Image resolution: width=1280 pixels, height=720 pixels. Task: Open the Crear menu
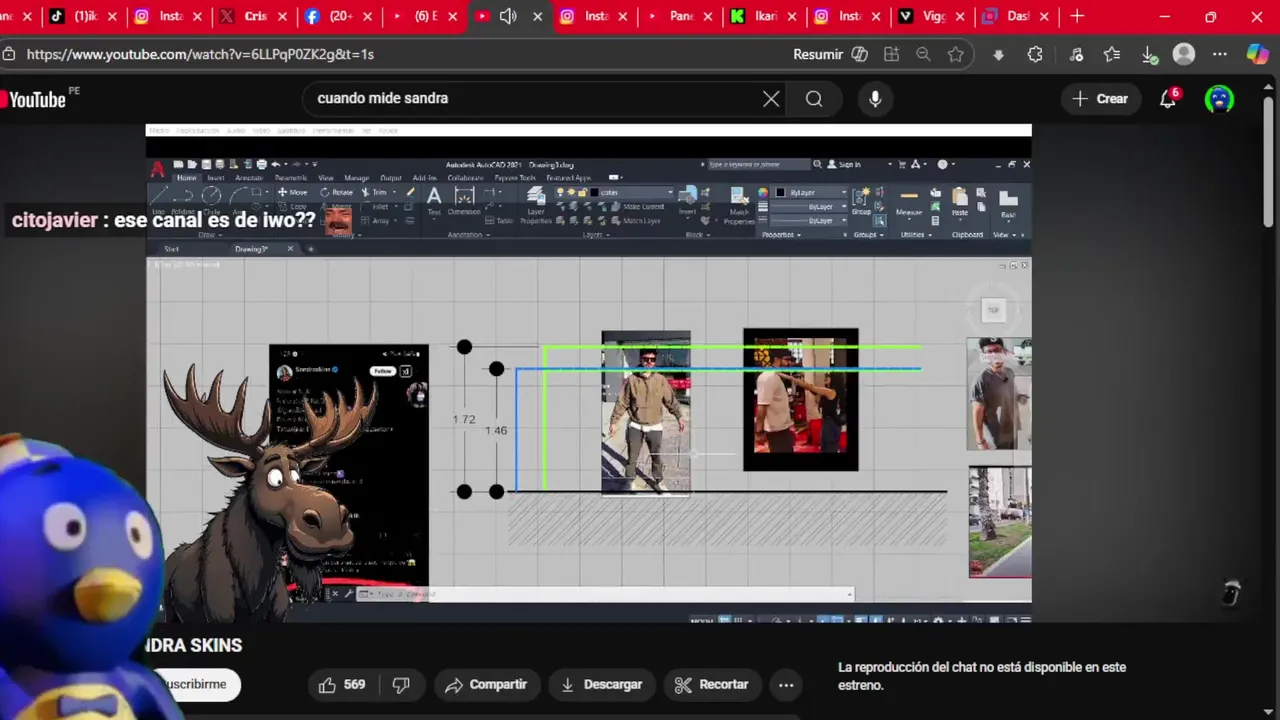[x=1101, y=98]
